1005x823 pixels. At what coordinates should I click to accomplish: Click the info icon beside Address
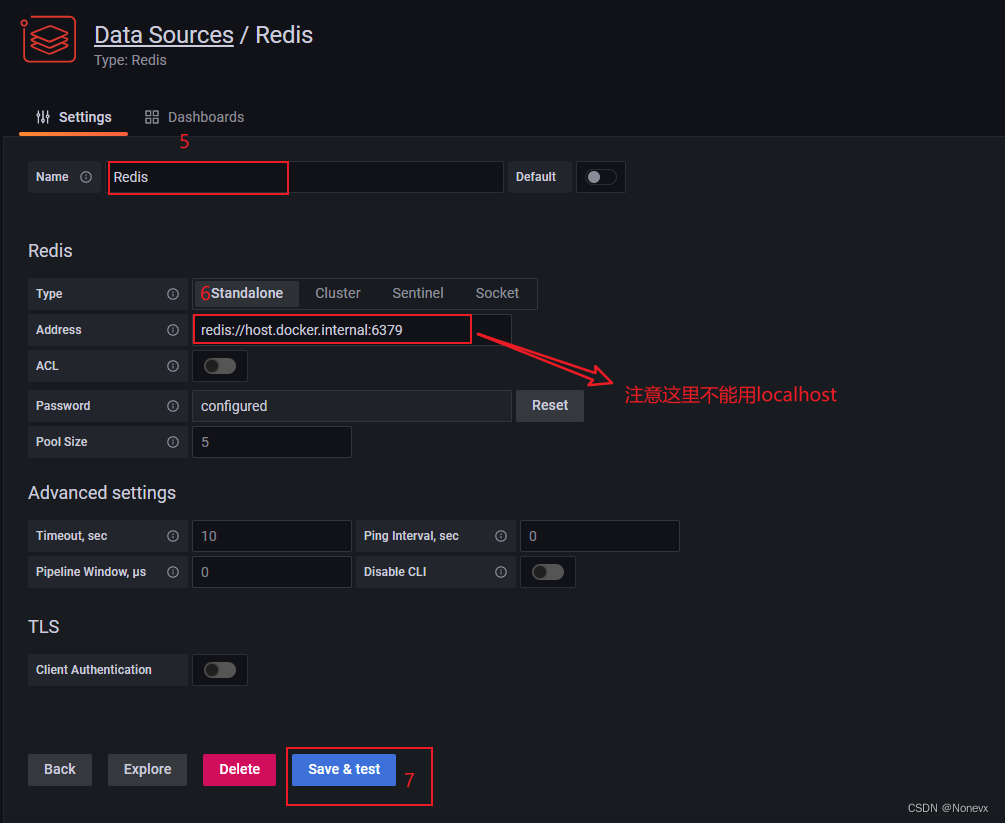coord(172,329)
